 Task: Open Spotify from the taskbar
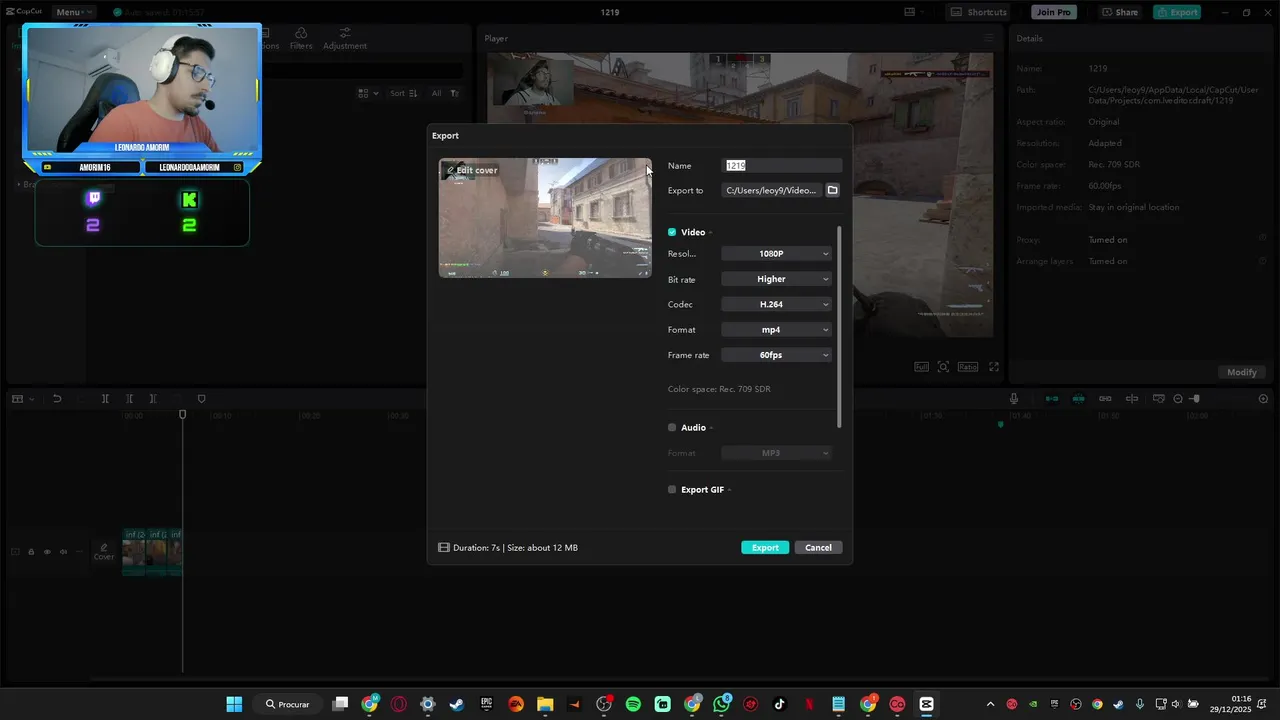633,704
